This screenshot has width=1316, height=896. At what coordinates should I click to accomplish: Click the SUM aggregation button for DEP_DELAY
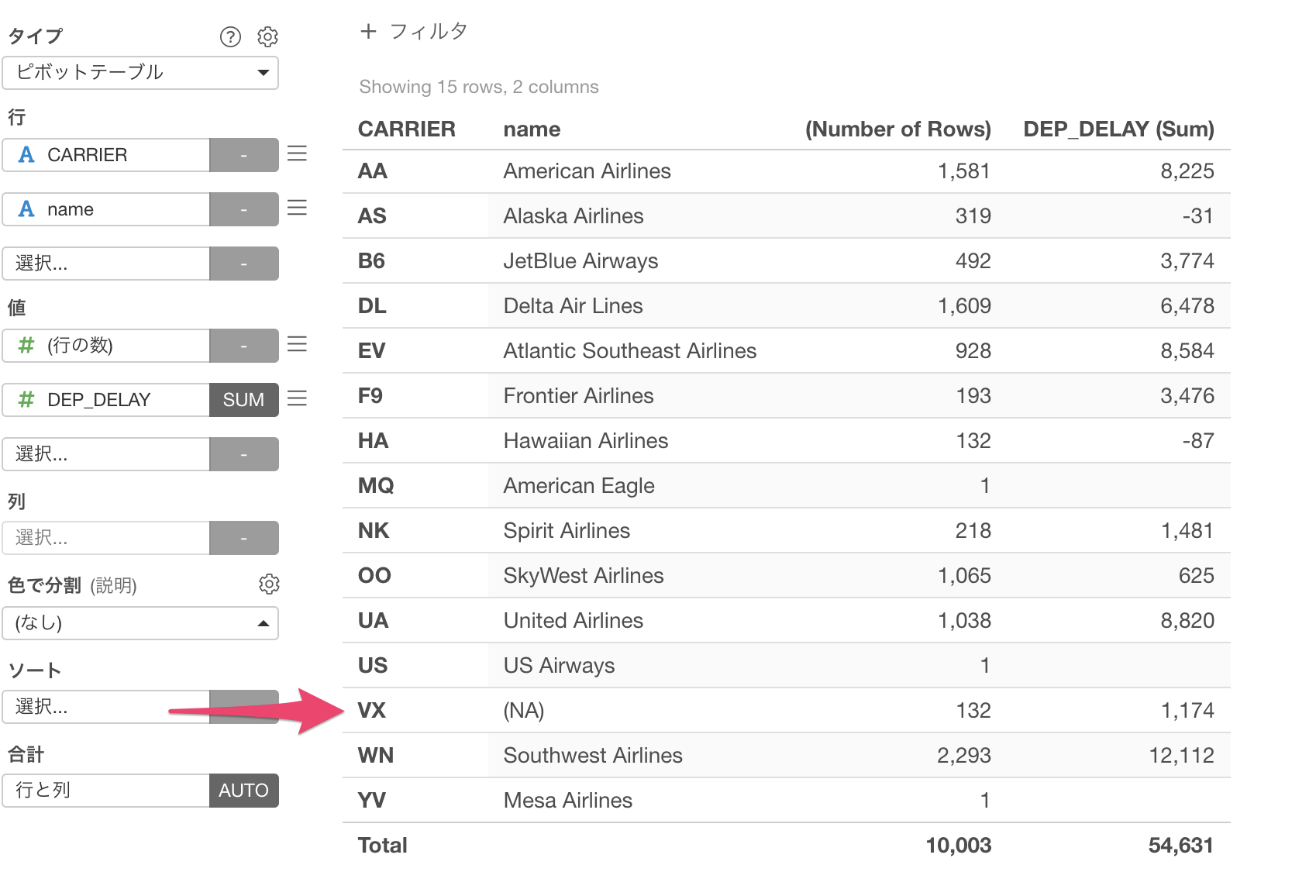244,400
